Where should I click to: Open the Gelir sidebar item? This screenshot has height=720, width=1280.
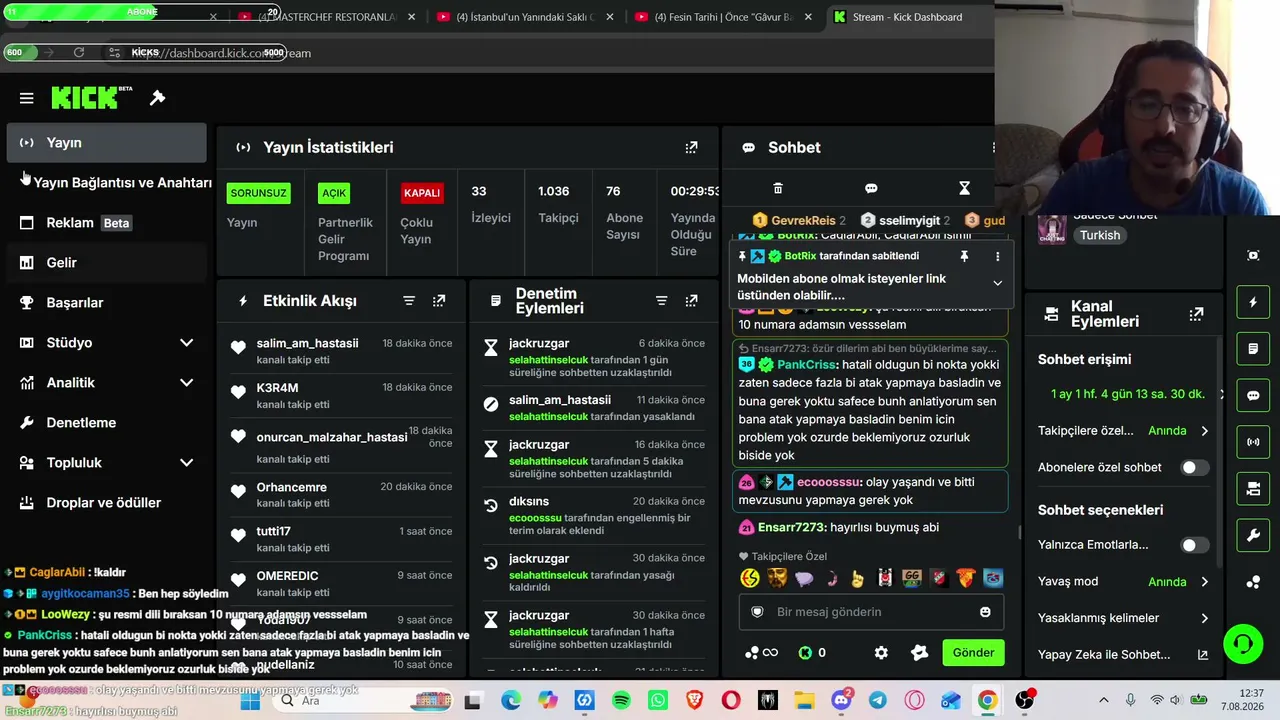coord(106,263)
